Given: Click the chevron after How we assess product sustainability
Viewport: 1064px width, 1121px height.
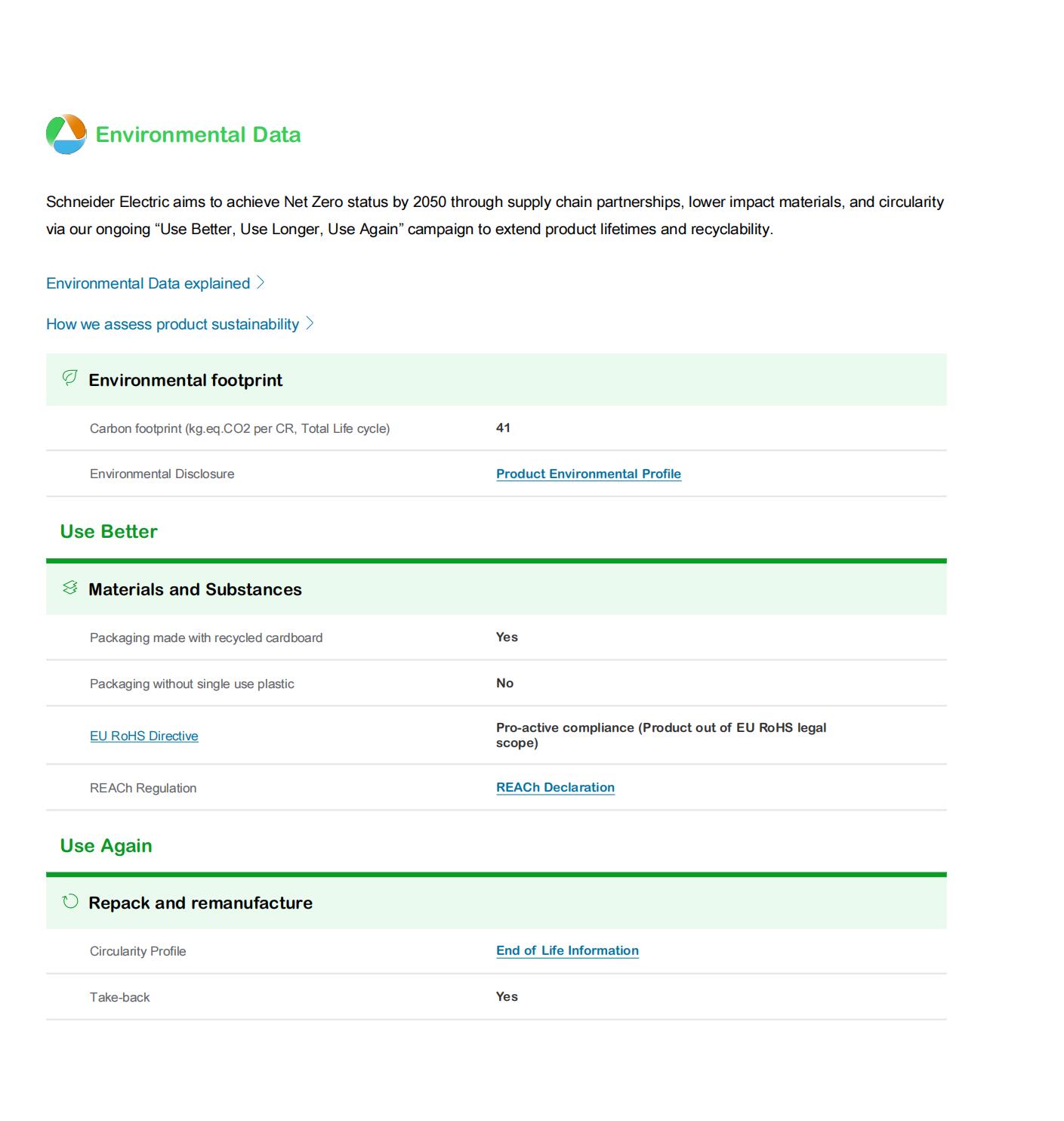Looking at the screenshot, I should [310, 323].
